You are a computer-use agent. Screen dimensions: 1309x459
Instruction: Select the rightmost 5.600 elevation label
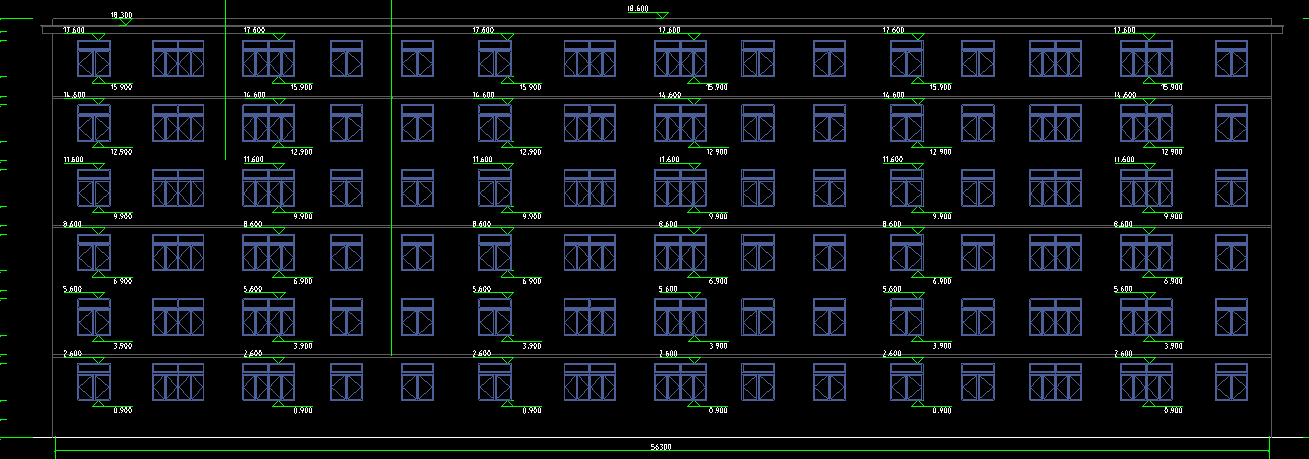1123,289
